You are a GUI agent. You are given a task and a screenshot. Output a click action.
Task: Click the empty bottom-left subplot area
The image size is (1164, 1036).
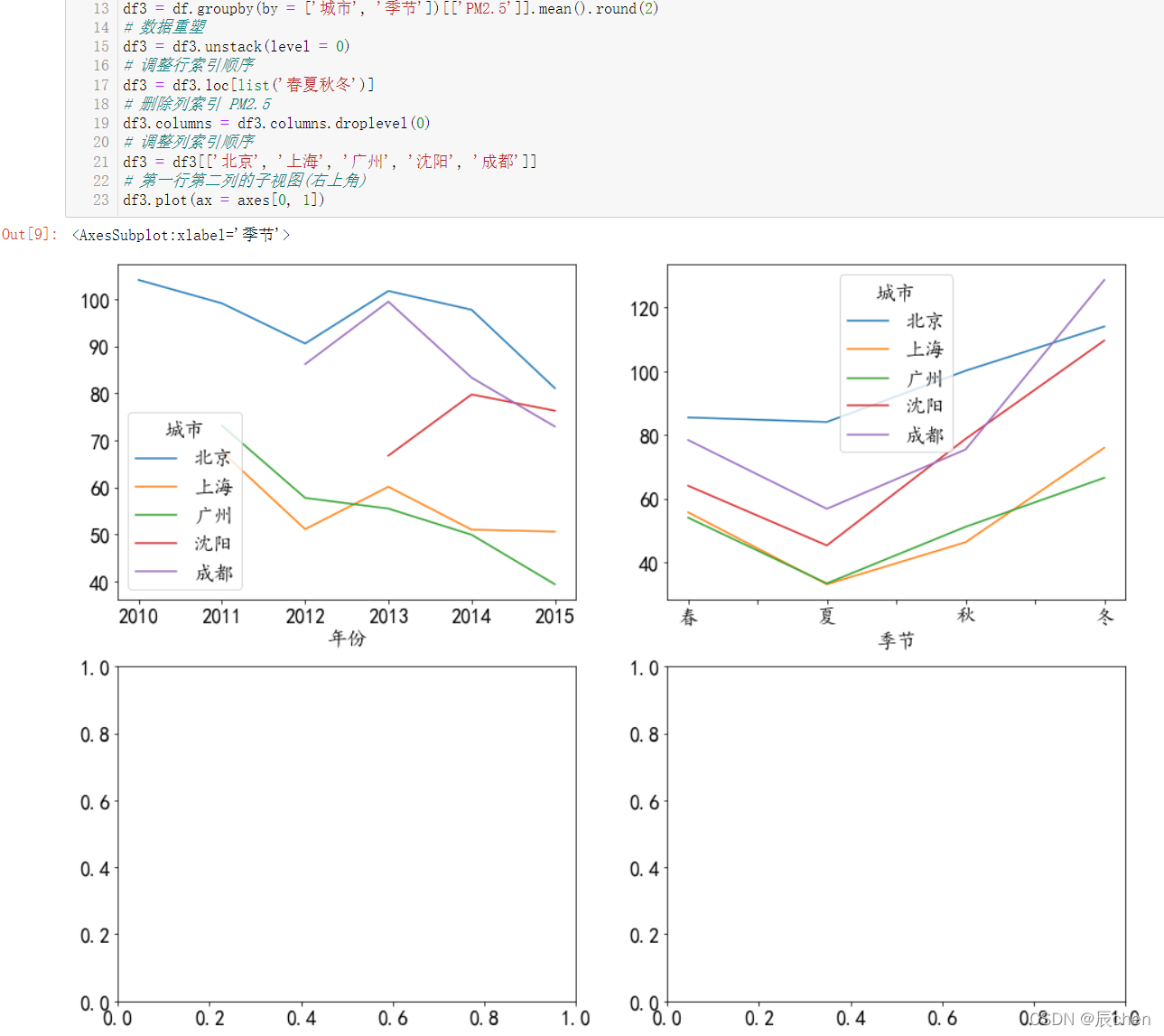click(x=347, y=835)
